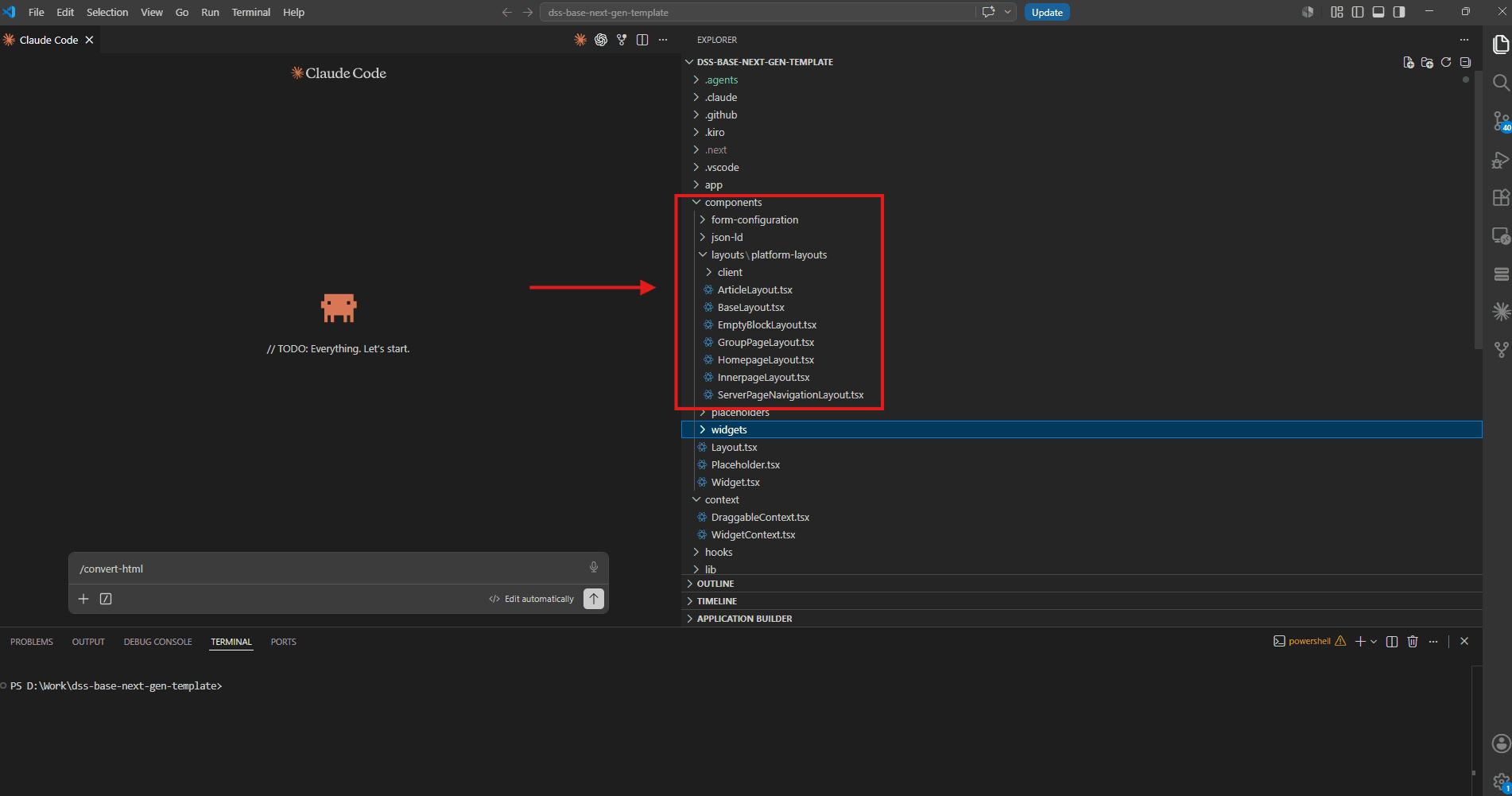Click the Explorer vertical scrollbar

[1478, 210]
